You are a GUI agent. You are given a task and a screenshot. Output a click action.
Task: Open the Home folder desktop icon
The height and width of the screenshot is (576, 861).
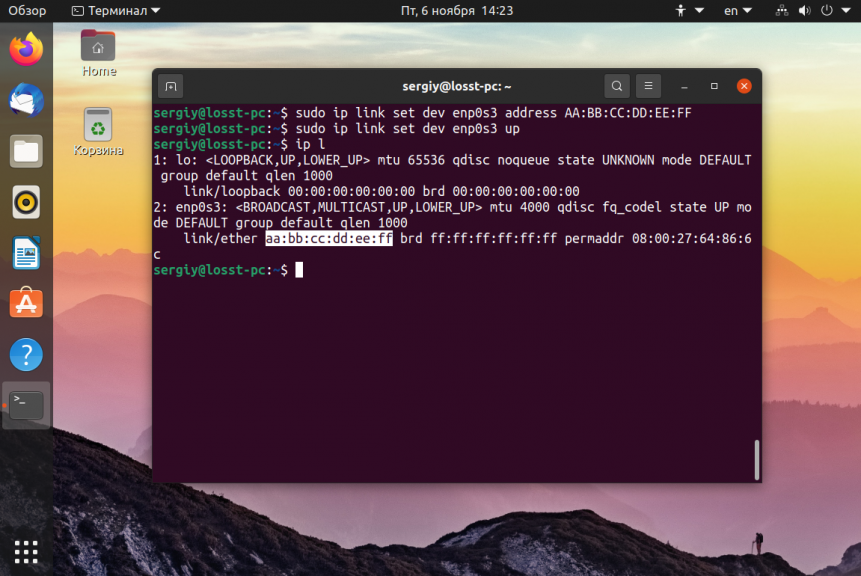point(98,53)
